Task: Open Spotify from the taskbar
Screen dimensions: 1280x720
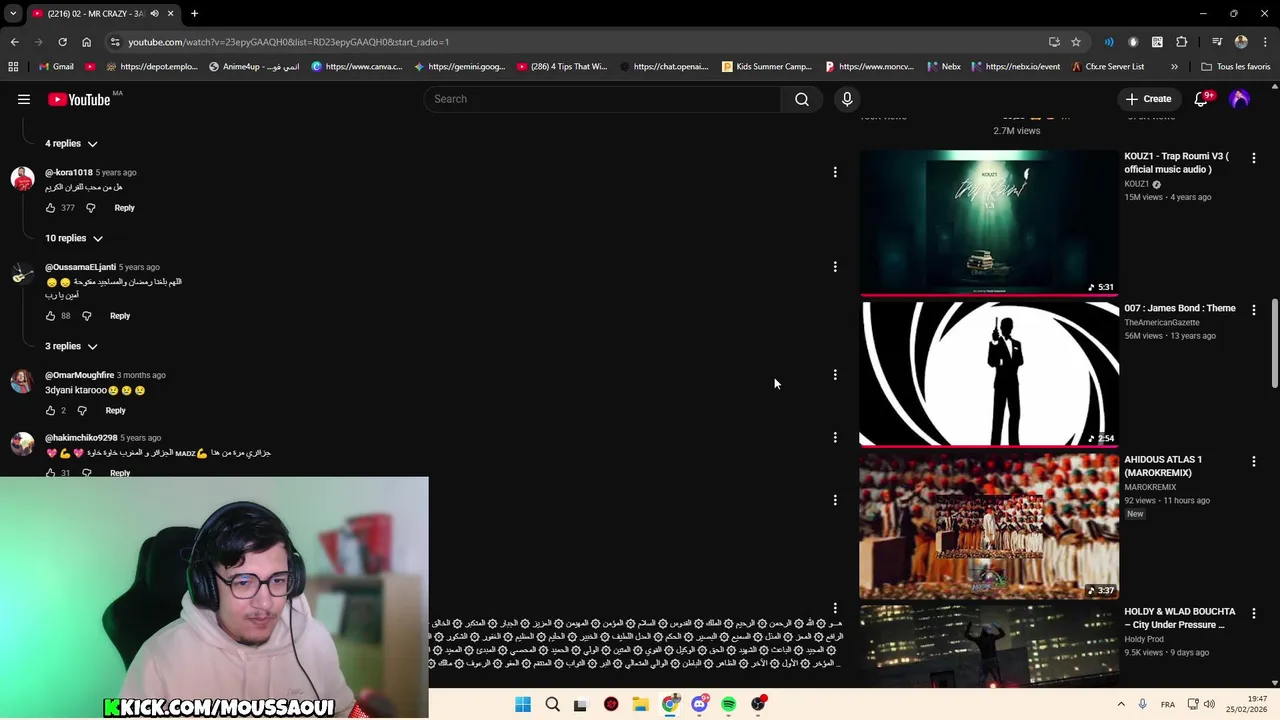Action: pyautogui.click(x=729, y=704)
